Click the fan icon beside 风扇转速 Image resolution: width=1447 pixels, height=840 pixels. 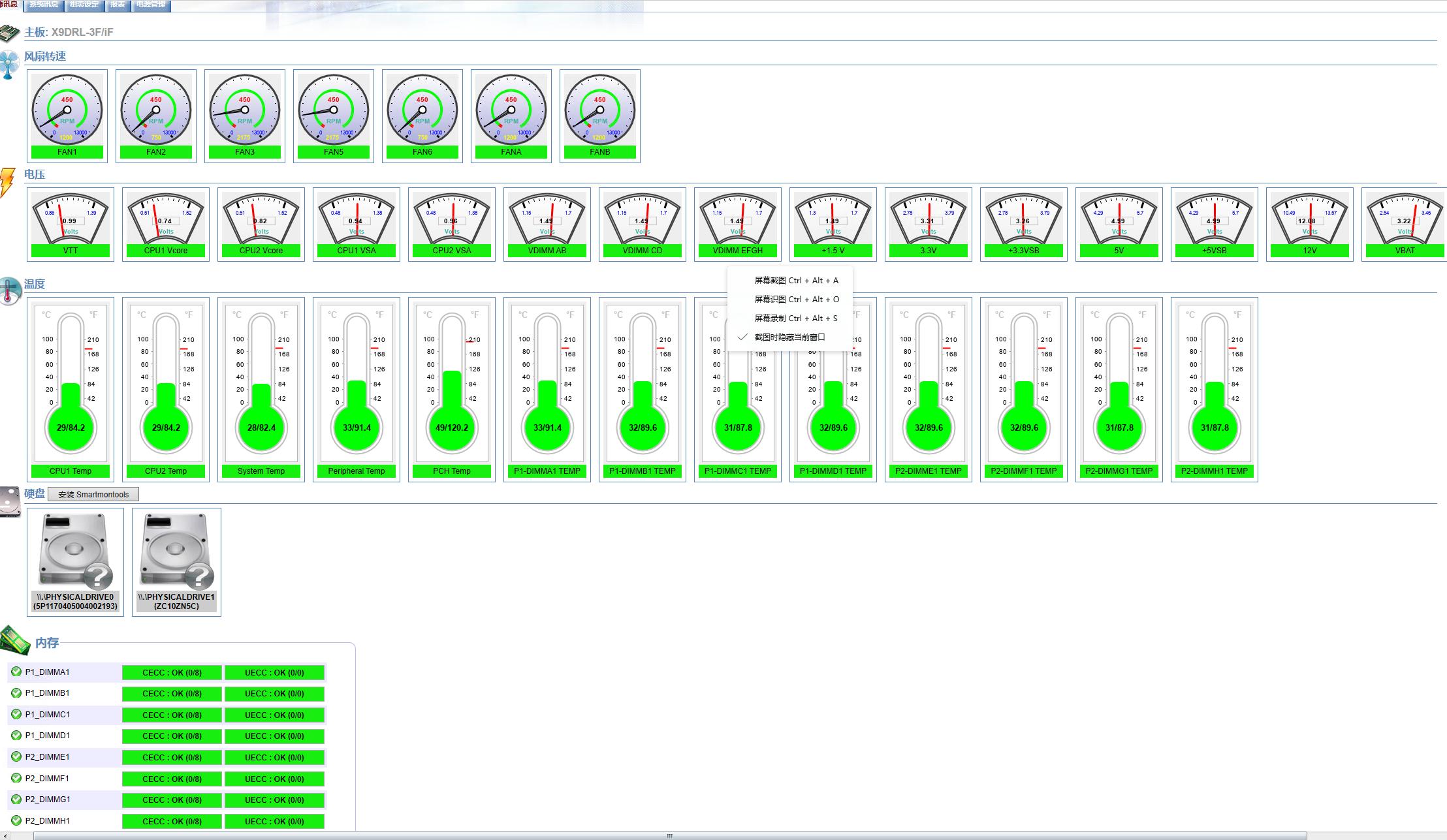8,64
